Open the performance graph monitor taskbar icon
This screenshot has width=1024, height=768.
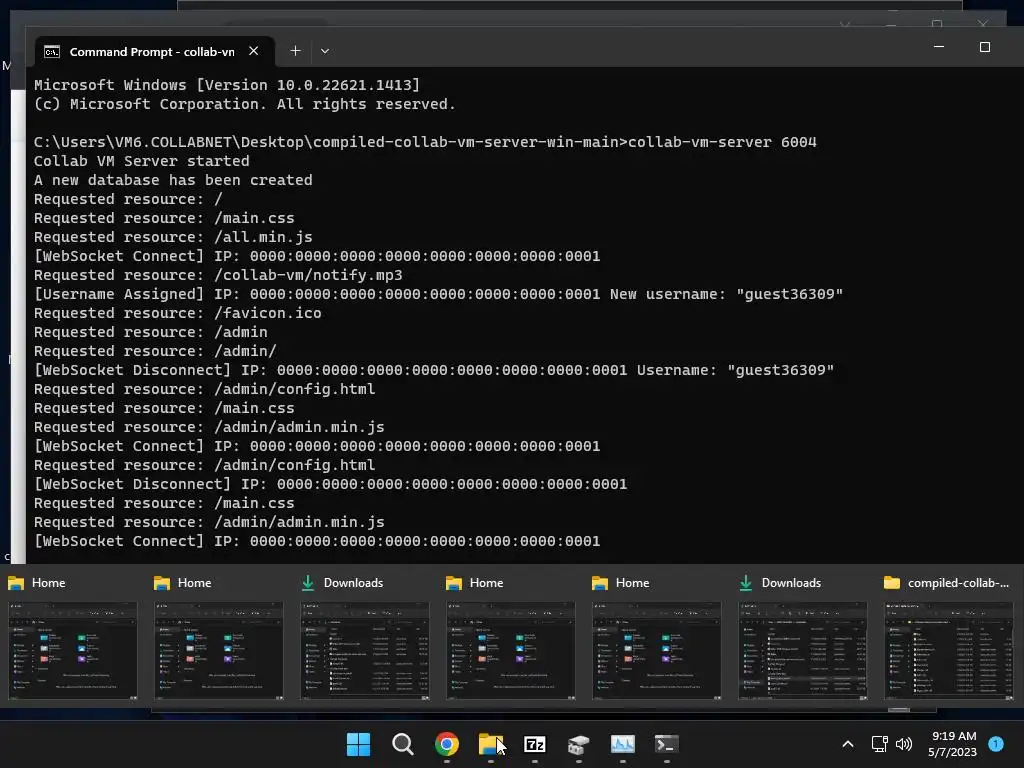[622, 744]
